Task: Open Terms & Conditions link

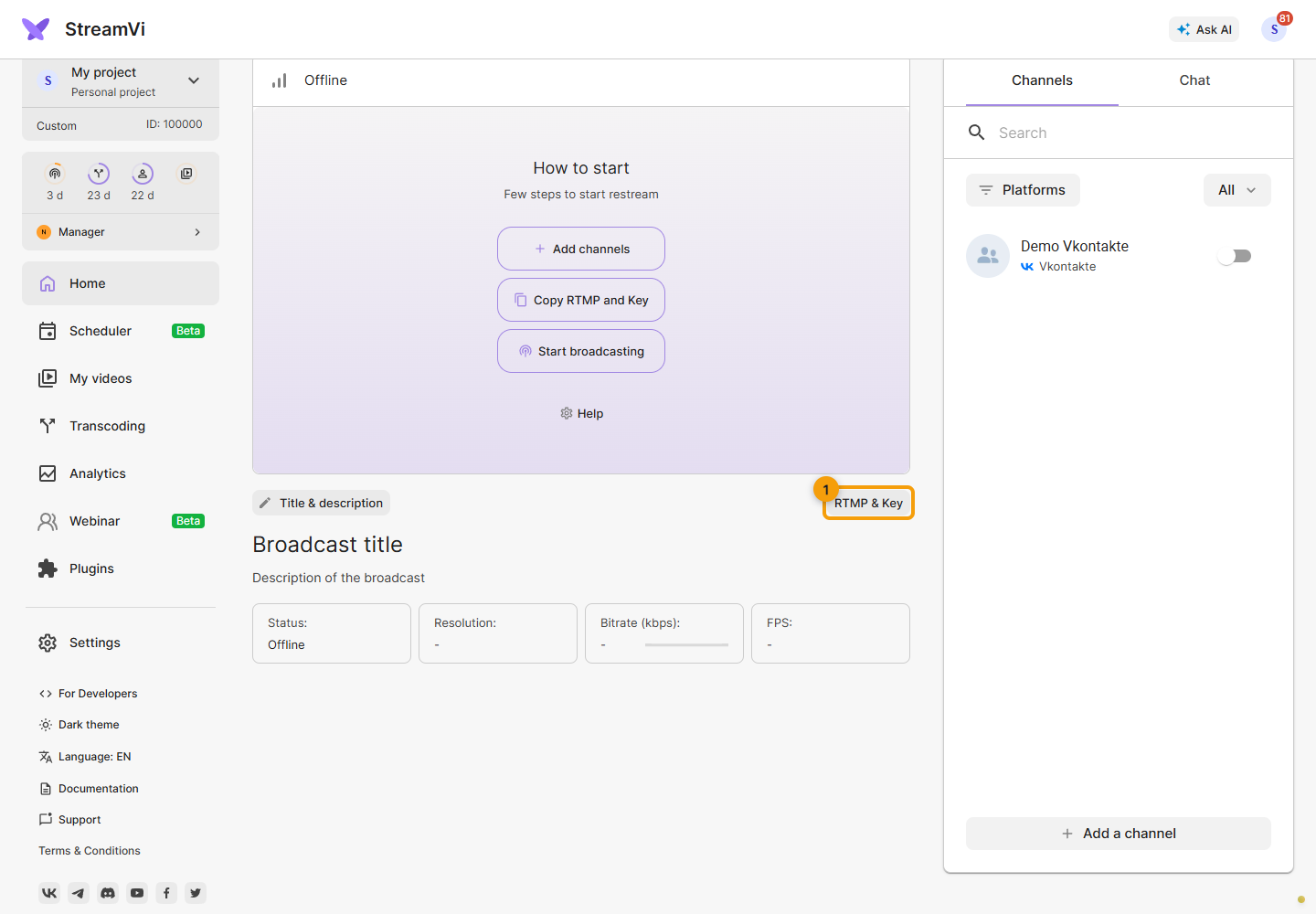Action: tap(90, 851)
